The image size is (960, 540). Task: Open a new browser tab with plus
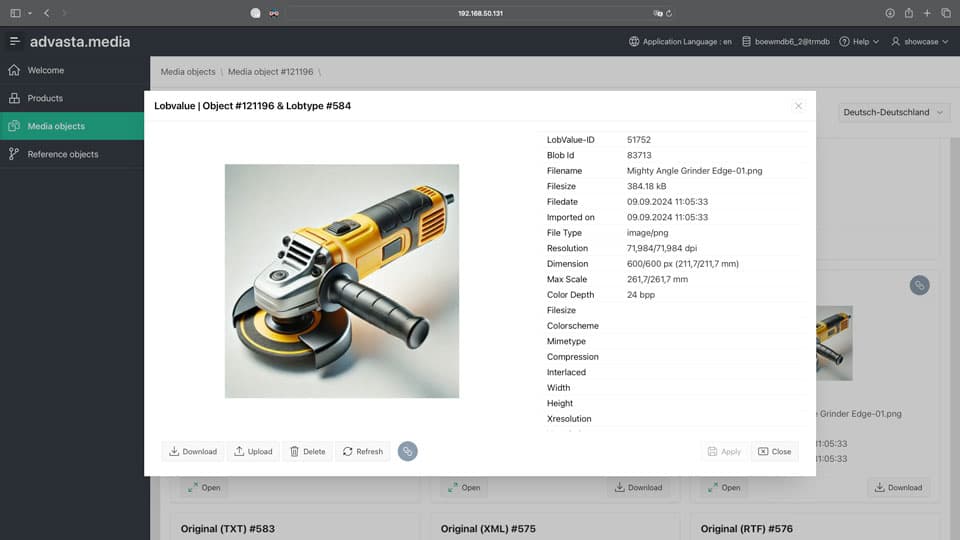pyautogui.click(x=927, y=13)
